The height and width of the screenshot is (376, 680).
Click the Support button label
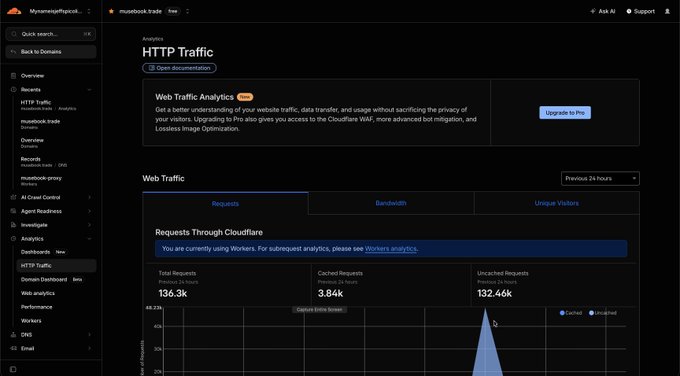point(644,11)
